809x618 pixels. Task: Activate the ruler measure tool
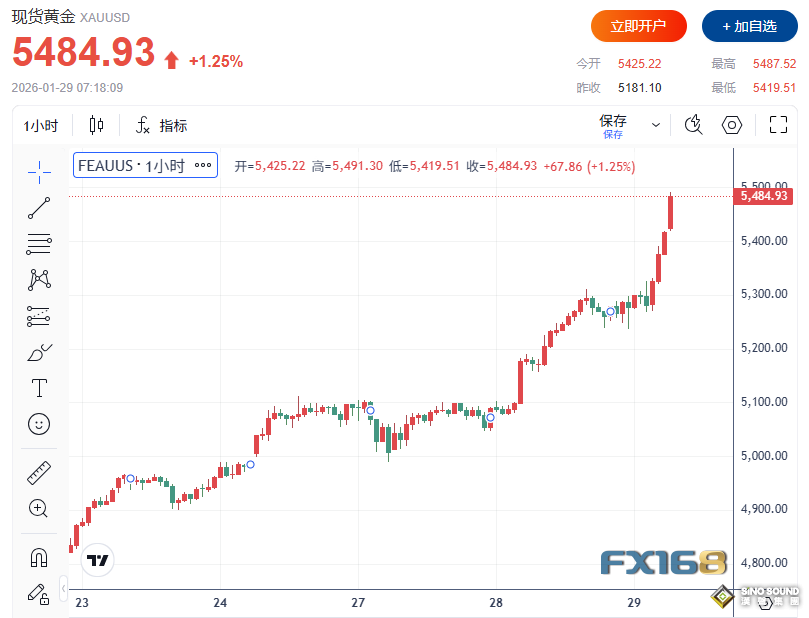39,472
